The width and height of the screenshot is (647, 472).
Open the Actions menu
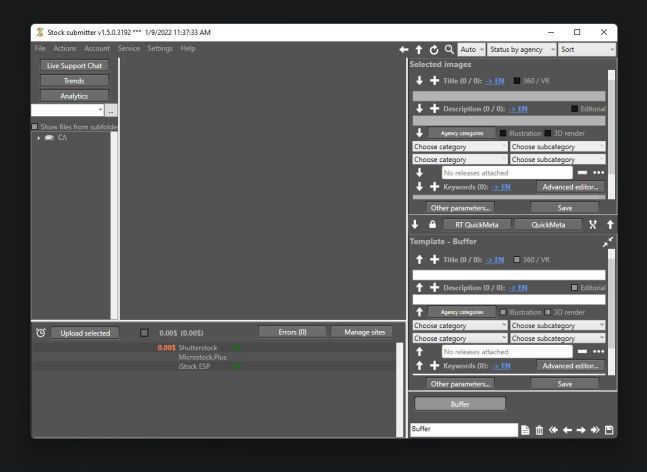tap(65, 48)
